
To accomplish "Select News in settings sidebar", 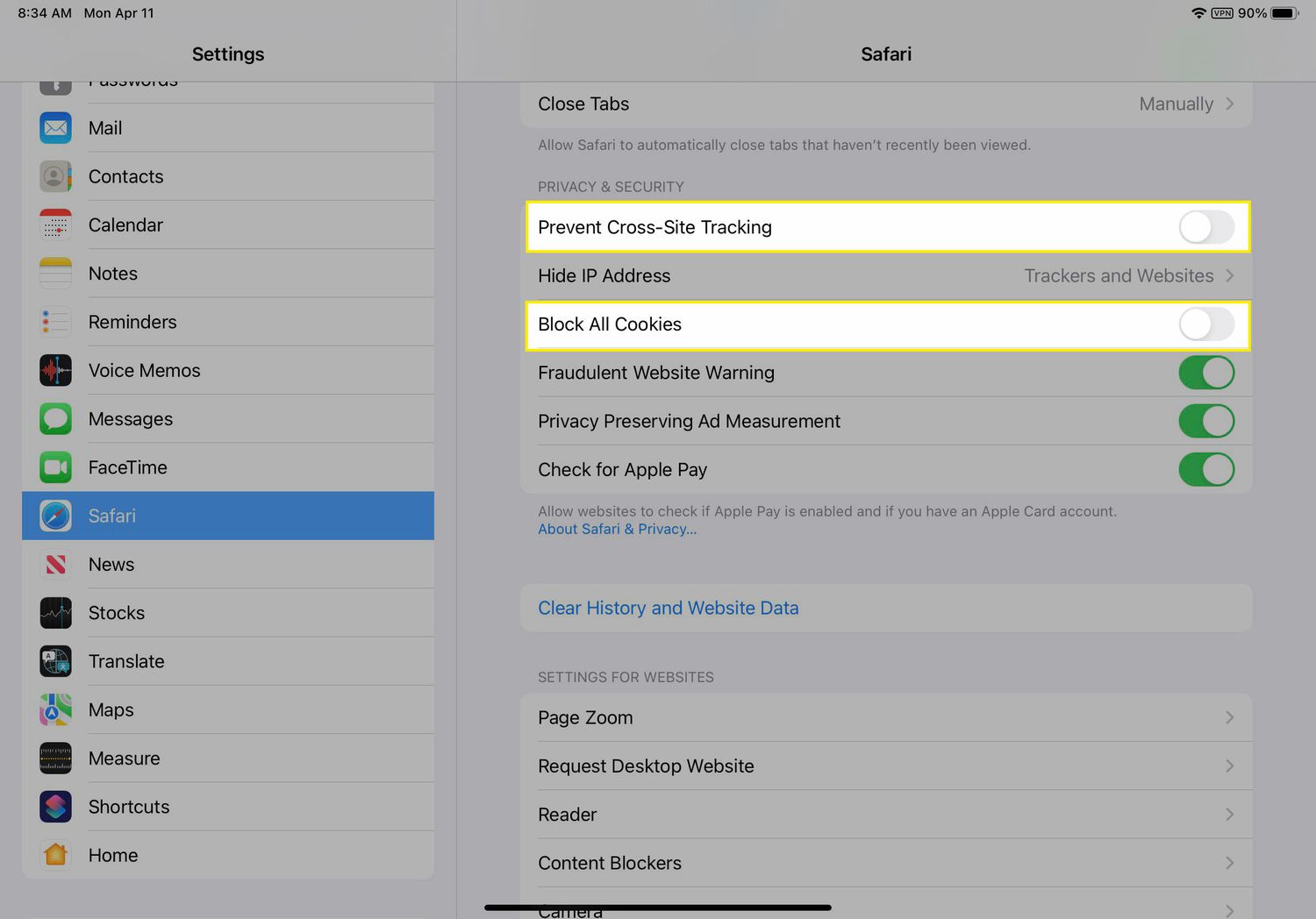I will 228,565.
